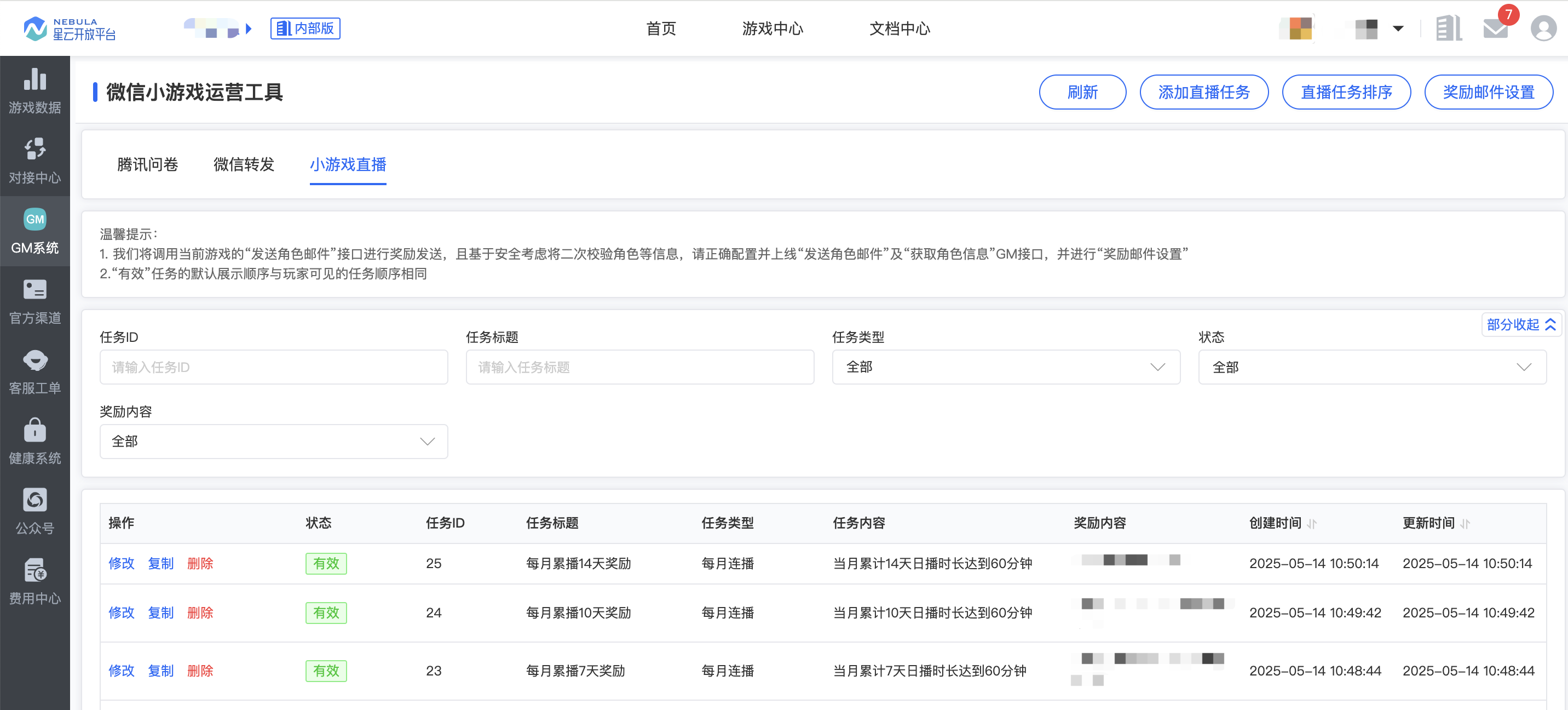The height and width of the screenshot is (710, 1568).
Task: Select the GM系统 sidebar icon
Action: pos(34,220)
